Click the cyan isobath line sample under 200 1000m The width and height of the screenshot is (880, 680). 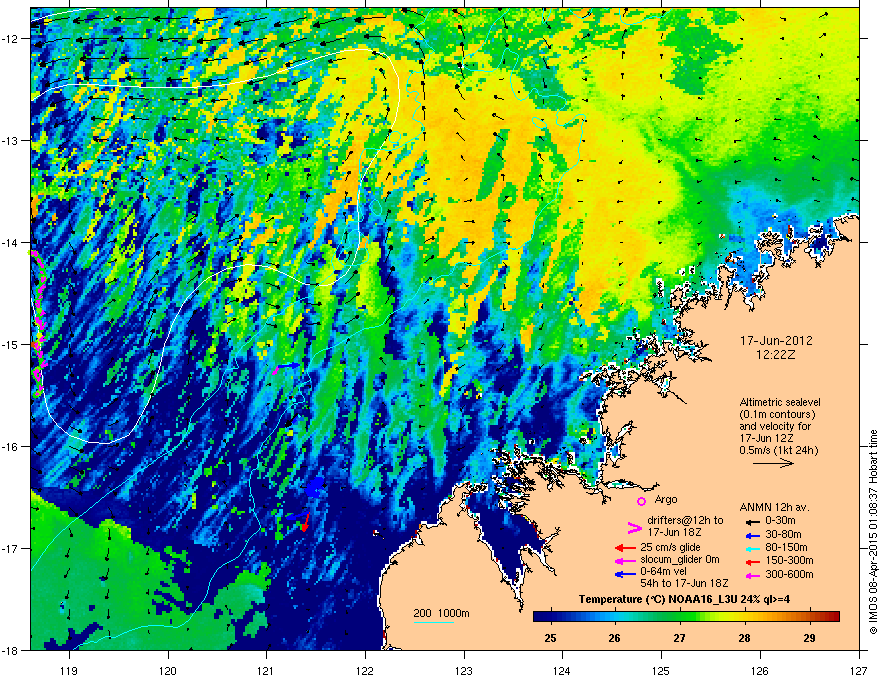tap(434, 622)
